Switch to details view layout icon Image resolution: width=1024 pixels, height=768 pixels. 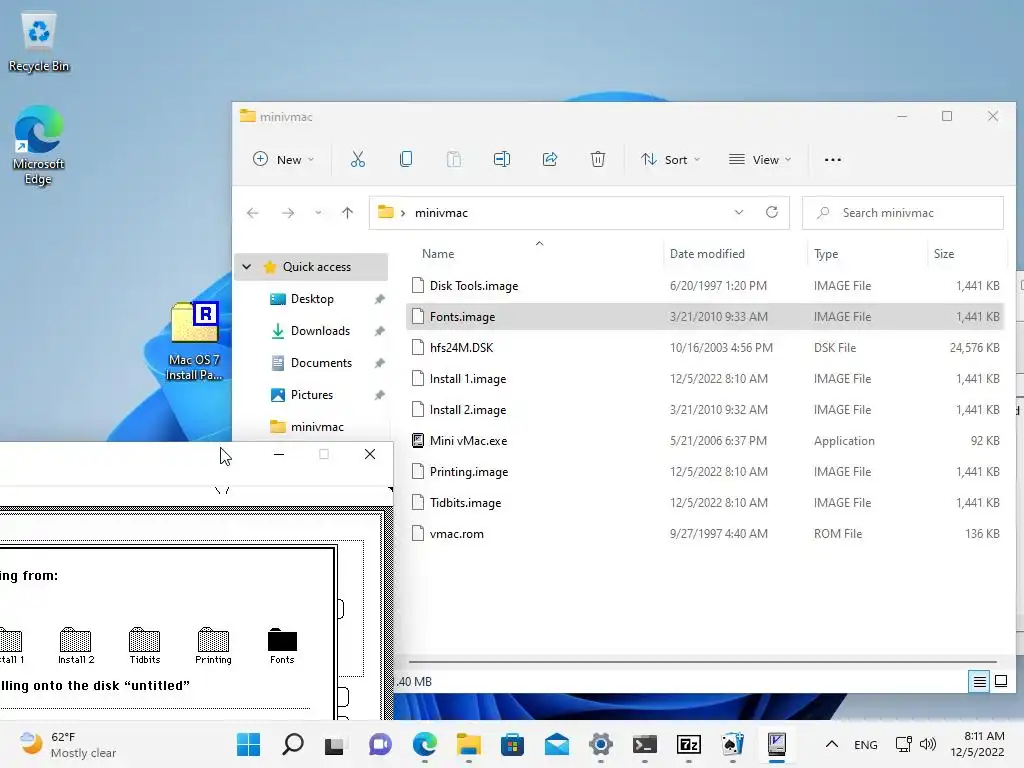pos(979,682)
